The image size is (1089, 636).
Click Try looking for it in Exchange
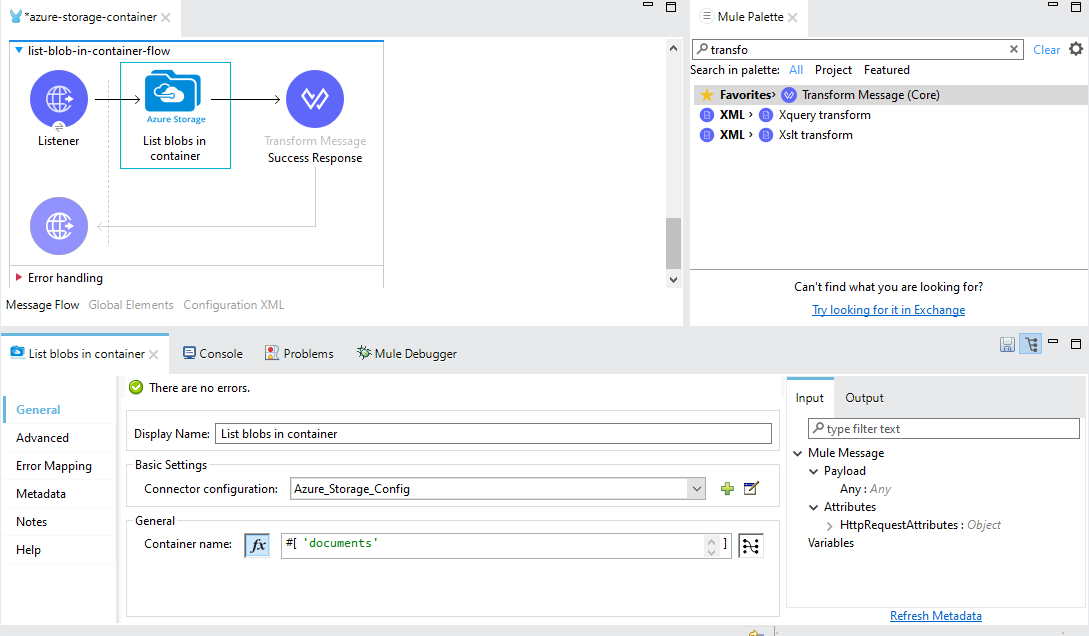tap(888, 310)
